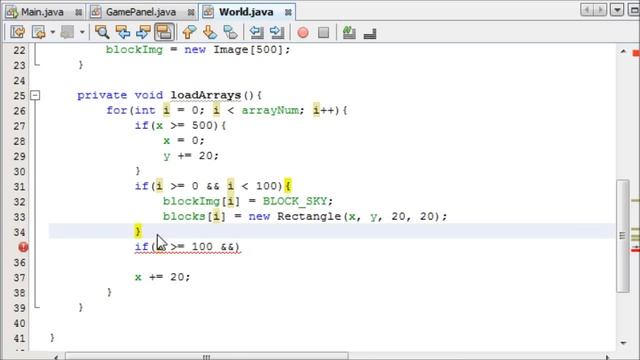Click the error marker on line 35
640x360 pixels.
click(x=23, y=247)
